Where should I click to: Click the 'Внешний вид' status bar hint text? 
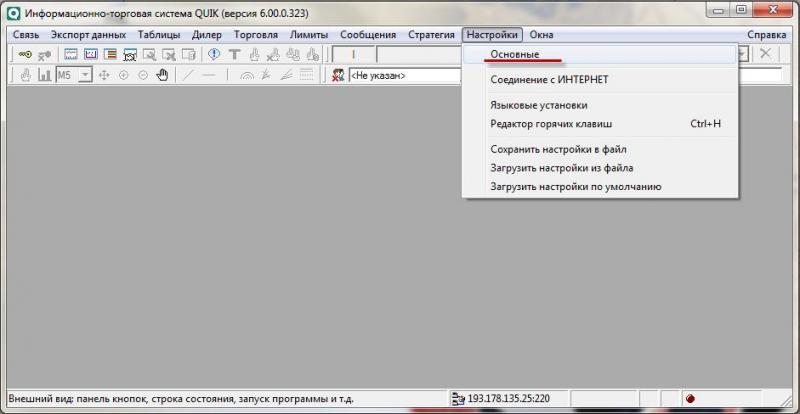point(181,398)
